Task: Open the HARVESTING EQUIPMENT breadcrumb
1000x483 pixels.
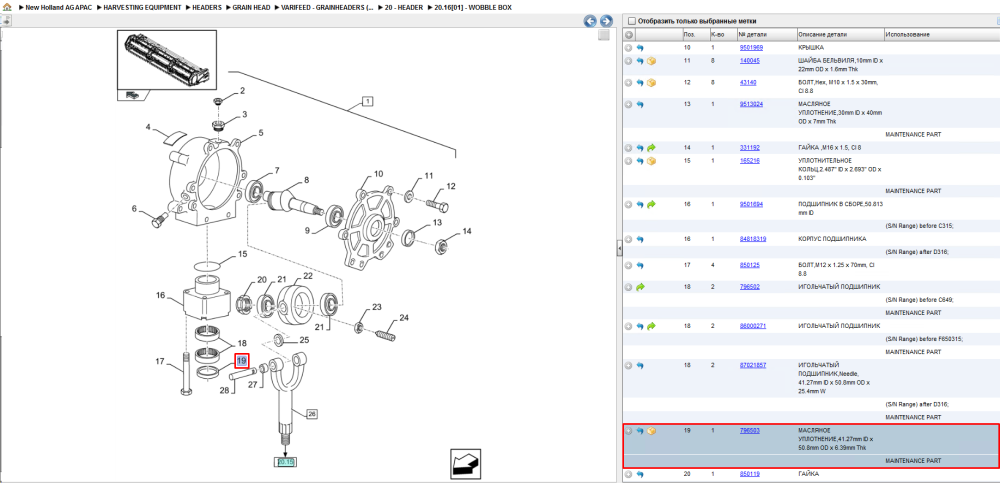Action: click(x=140, y=8)
